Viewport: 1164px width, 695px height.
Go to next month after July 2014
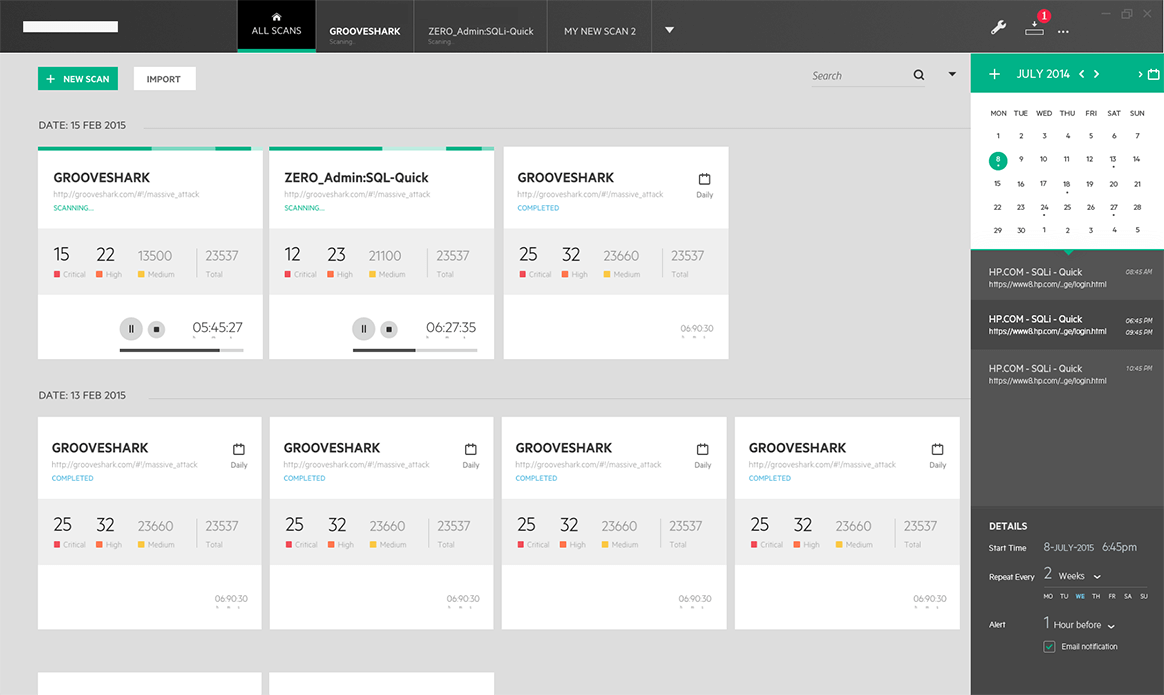tap(1096, 74)
